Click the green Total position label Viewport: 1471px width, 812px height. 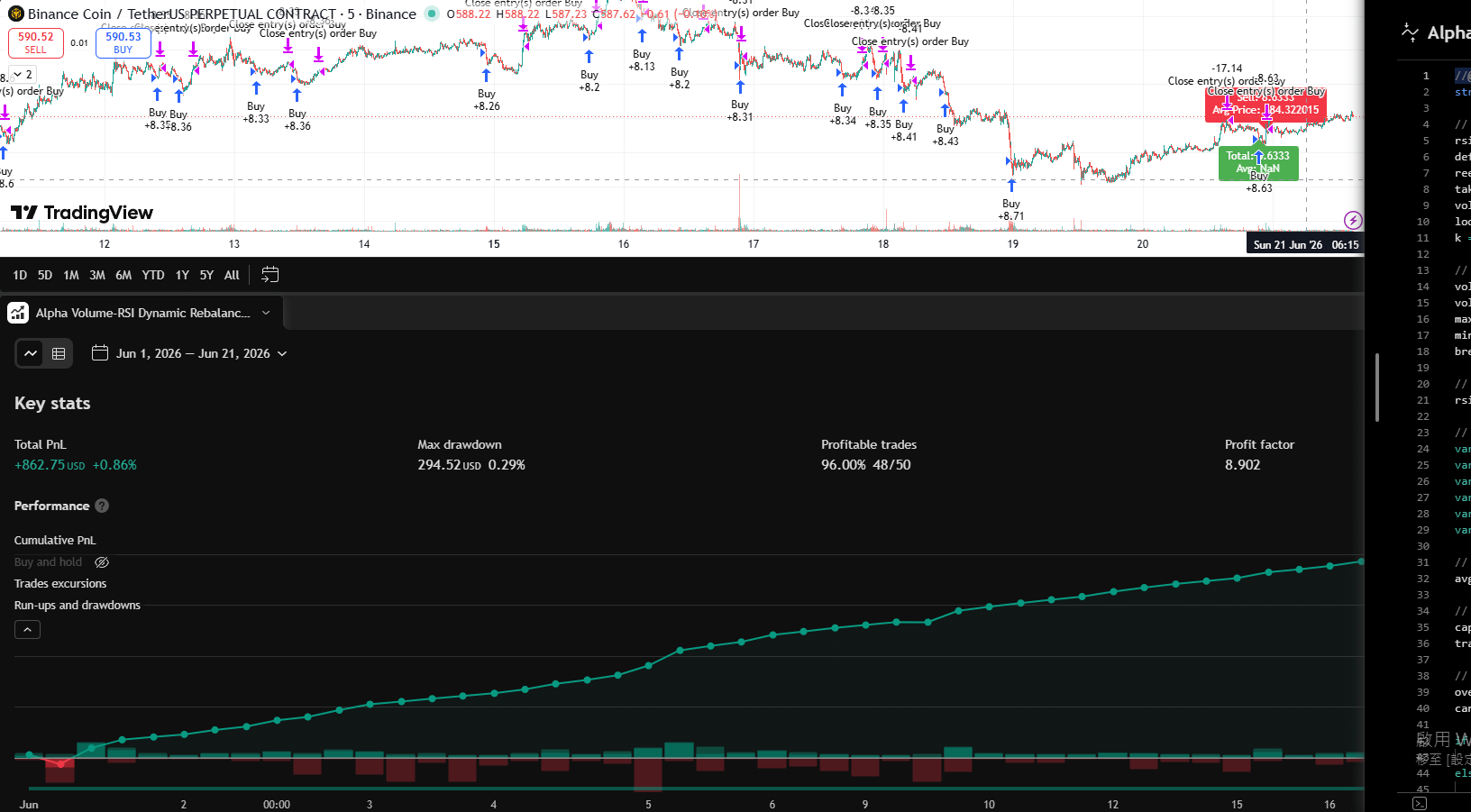1258,163
